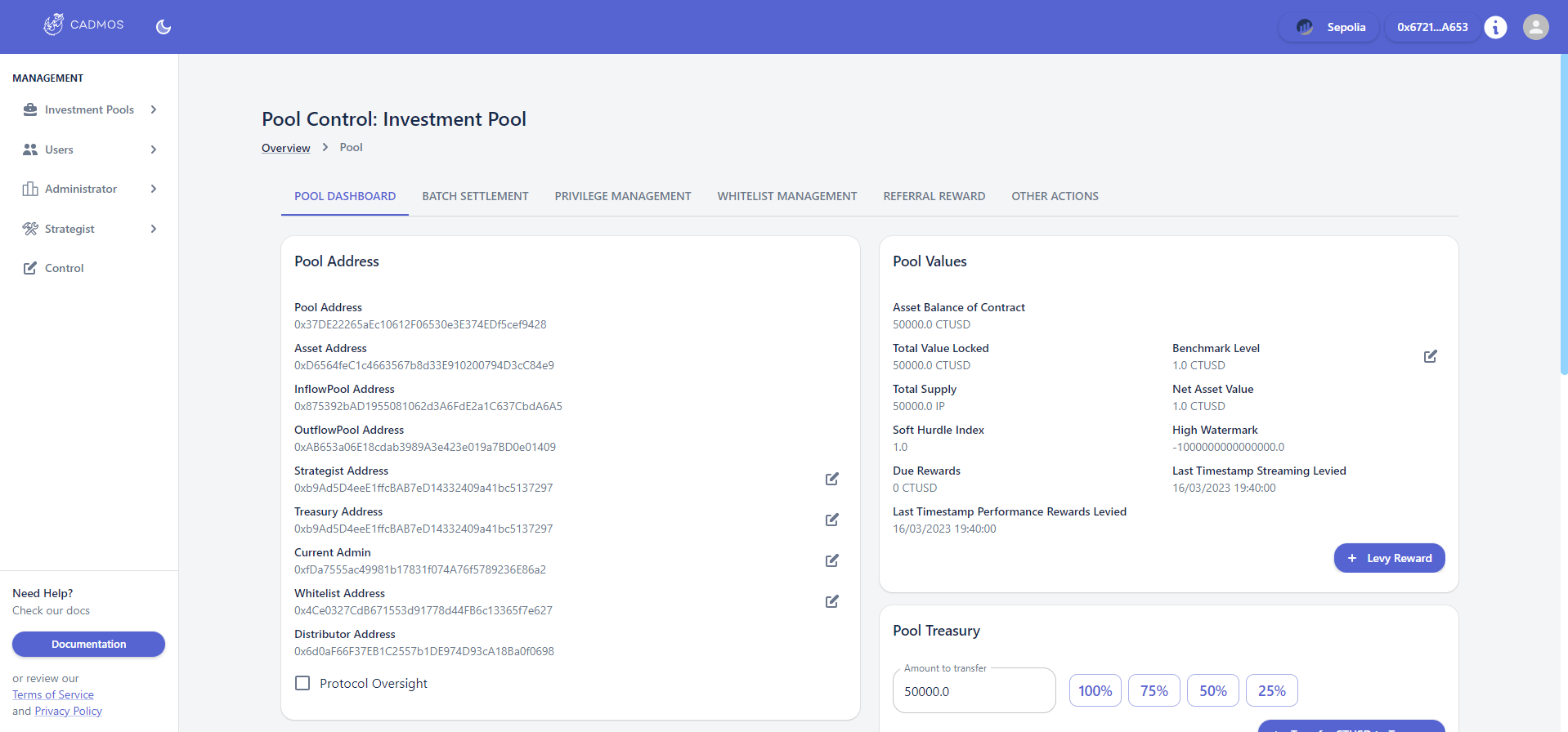The image size is (1568, 732).
Task: Click the Sepolia network icon
Action: pos(1305,27)
